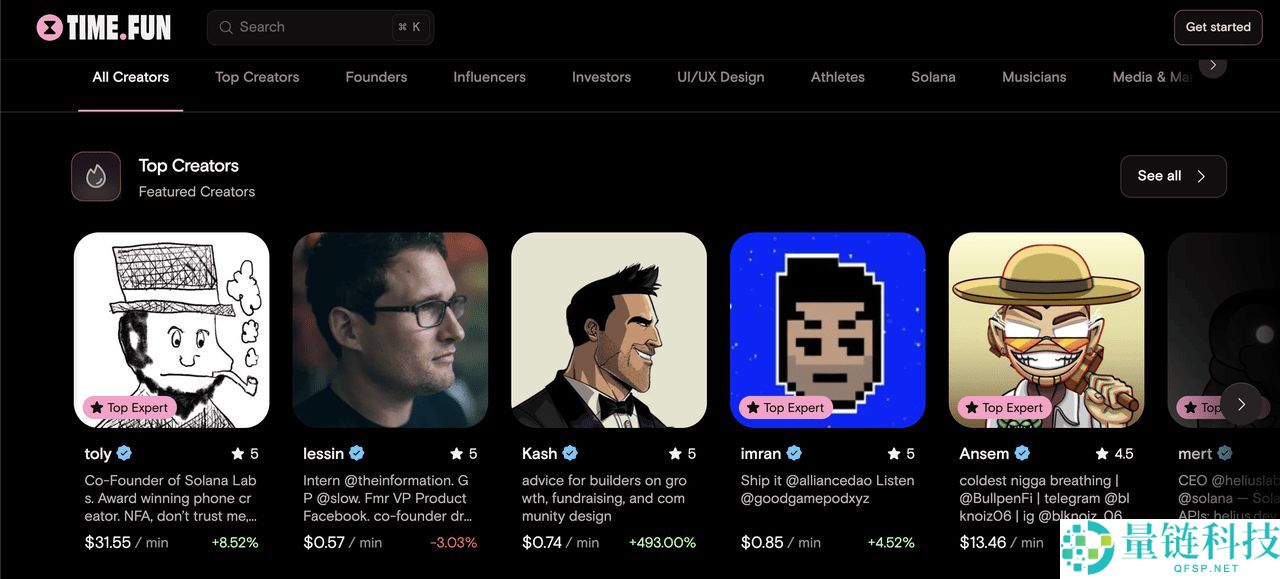Switch to the Founders tab
1280x579 pixels.
376,77
